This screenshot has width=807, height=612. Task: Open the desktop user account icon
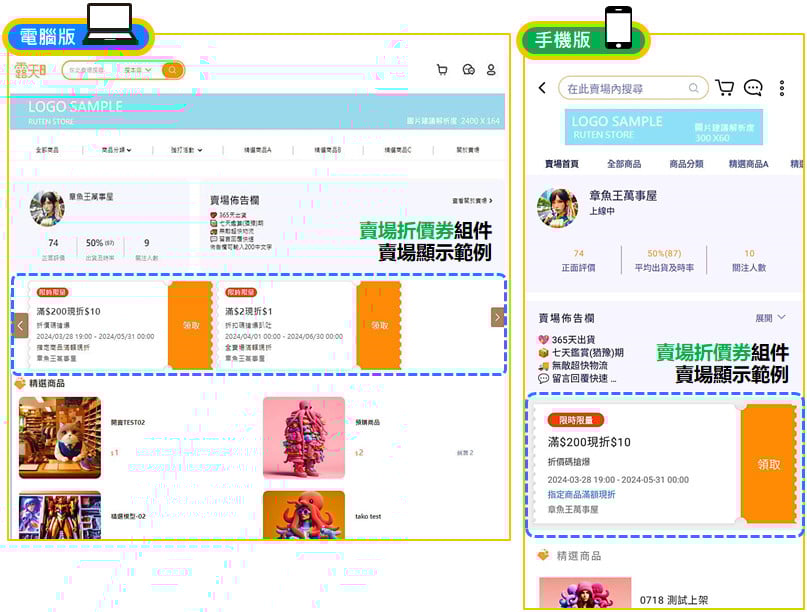(x=491, y=70)
